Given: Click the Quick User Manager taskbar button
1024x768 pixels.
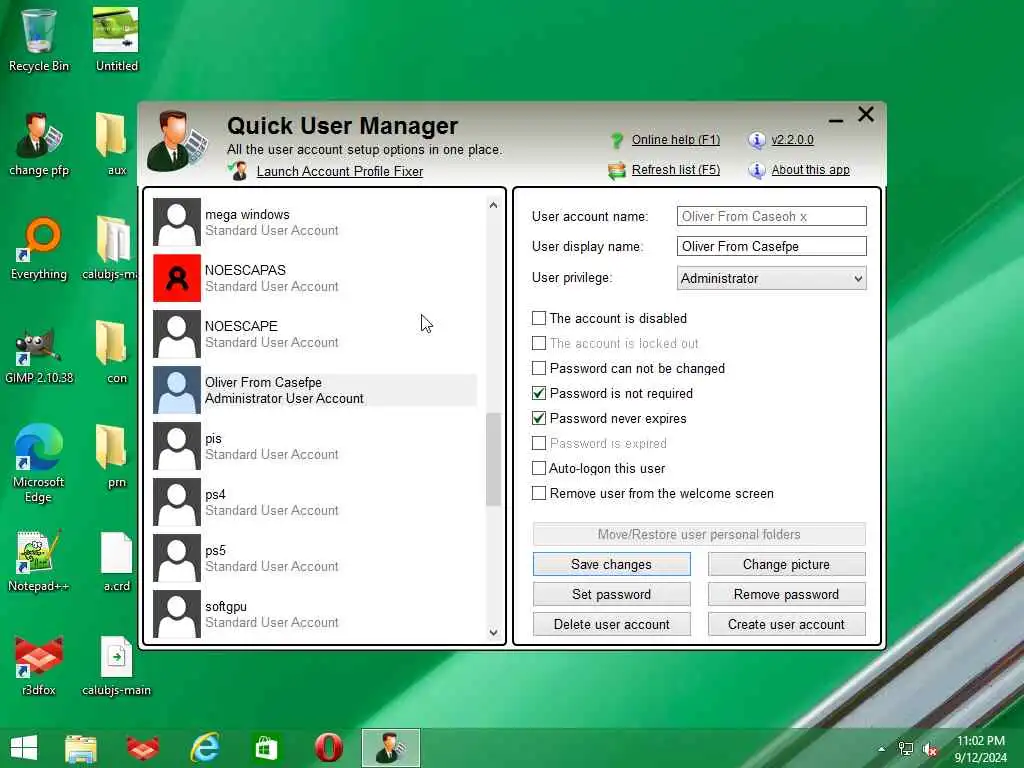Looking at the screenshot, I should [391, 748].
